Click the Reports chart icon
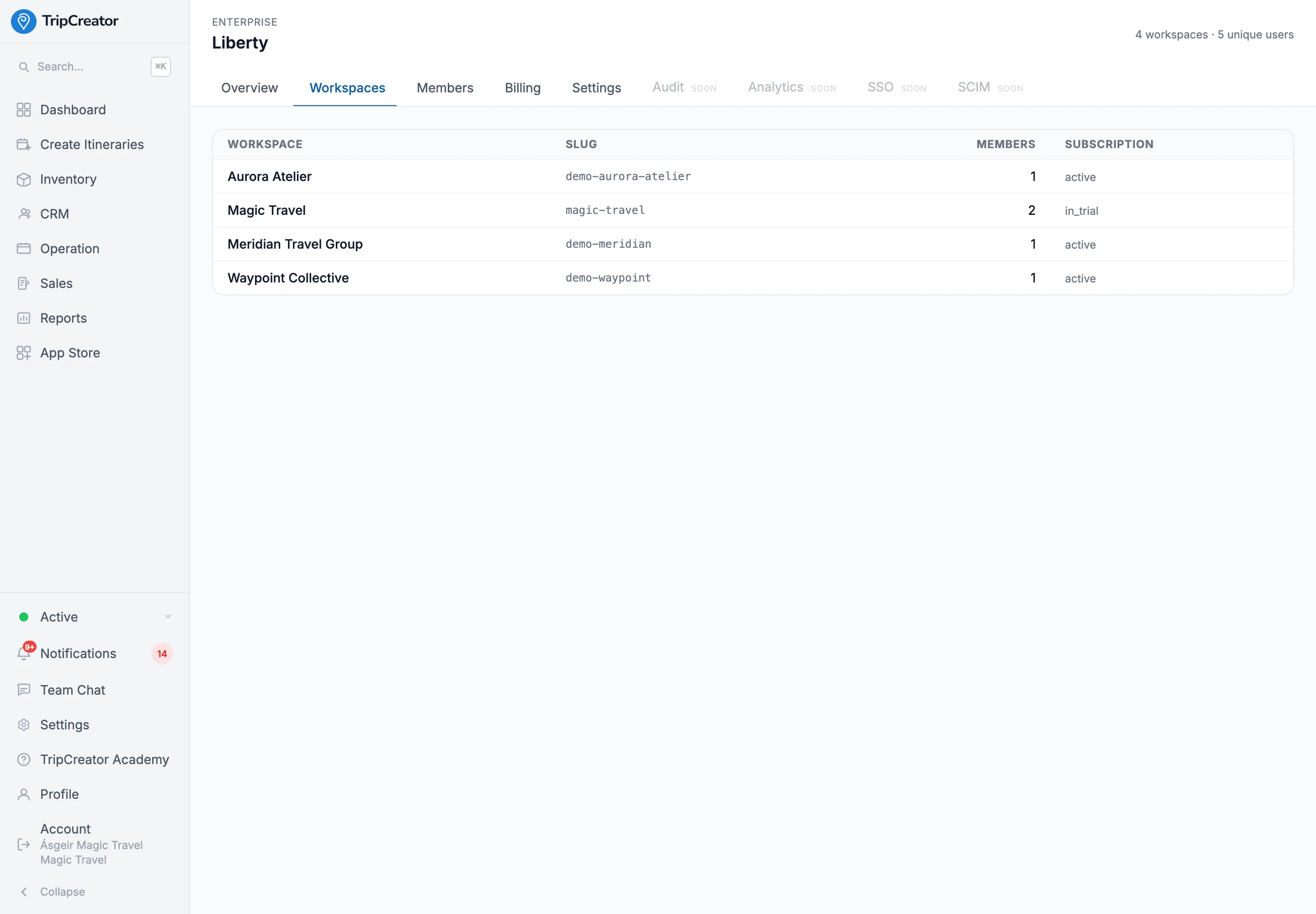 click(x=24, y=318)
